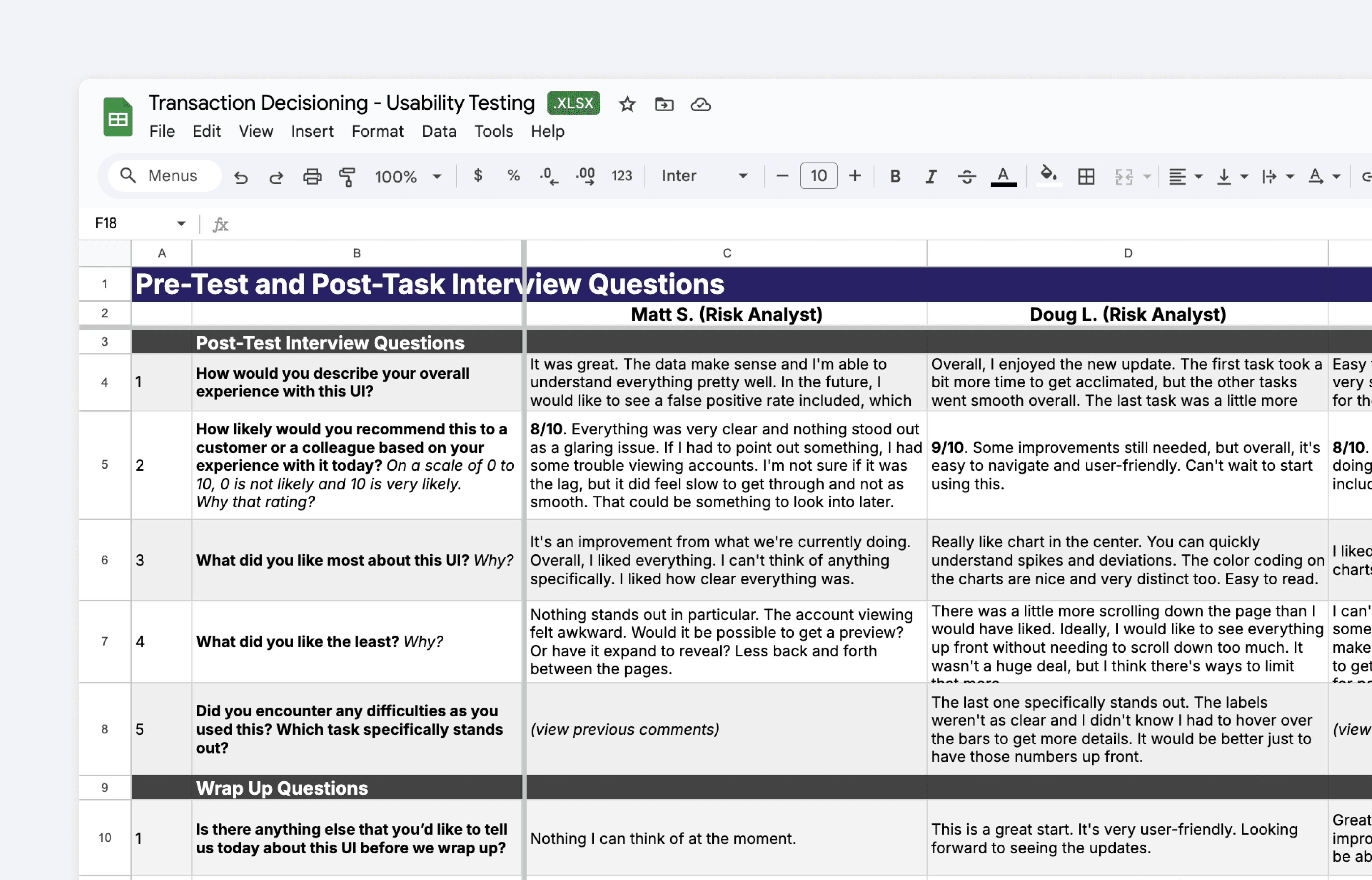Select the Matt S. (Risk Analyst) cell

click(727, 314)
